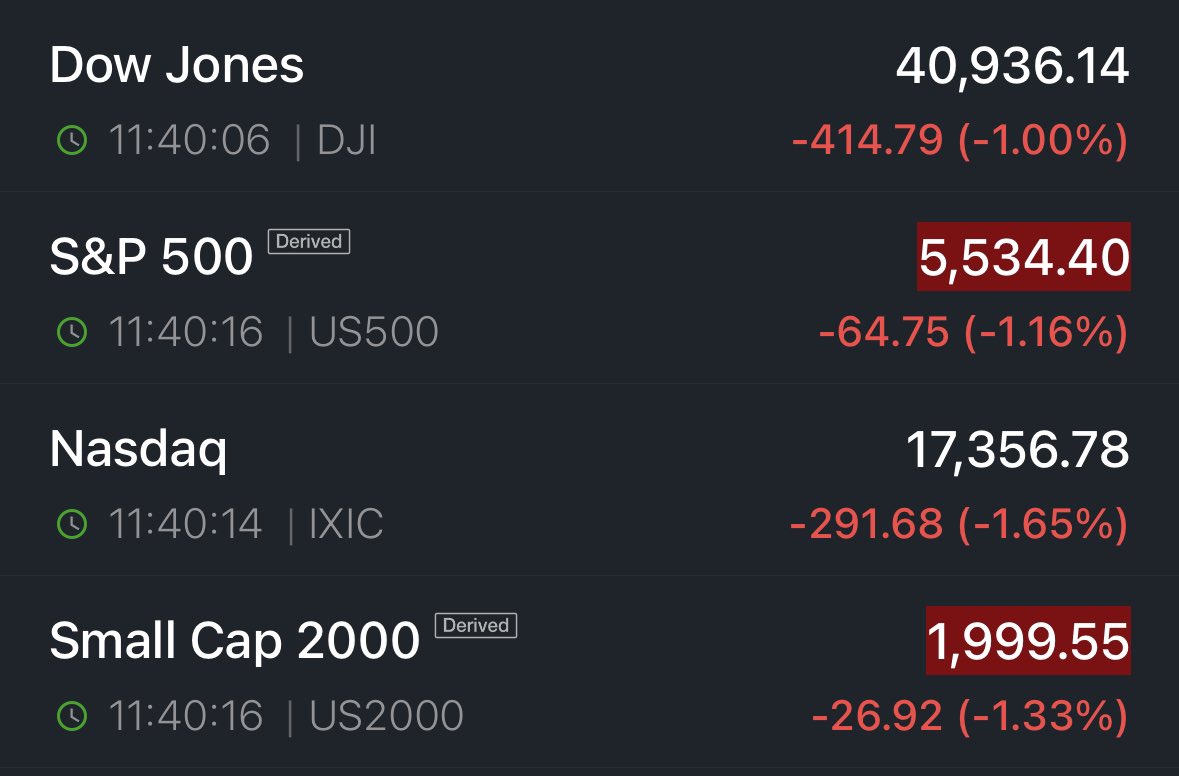Click the DJI ticker symbol label
Viewport: 1179px width, 776px height.
click(x=347, y=141)
